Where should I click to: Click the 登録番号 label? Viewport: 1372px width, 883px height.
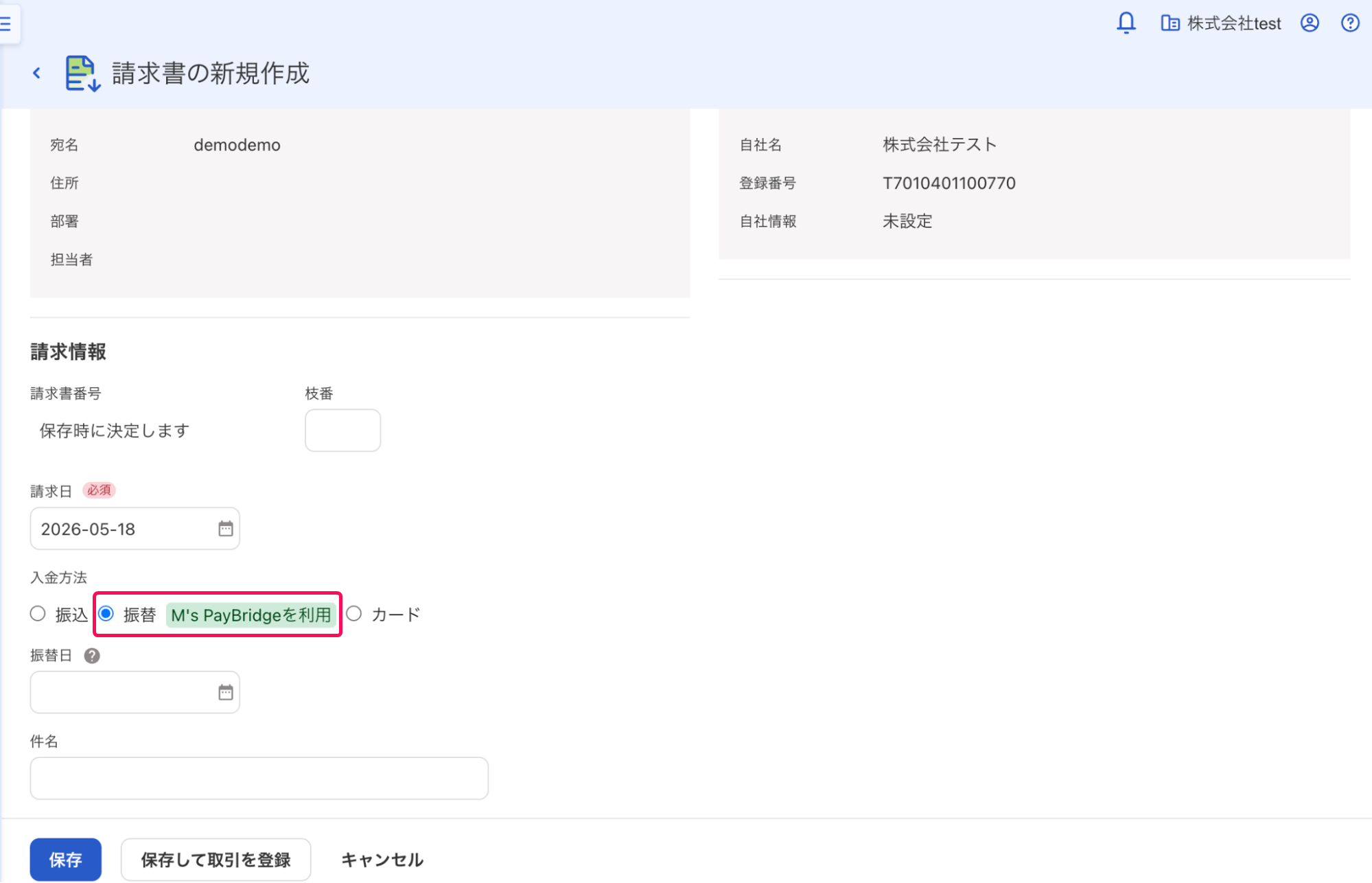coord(767,183)
